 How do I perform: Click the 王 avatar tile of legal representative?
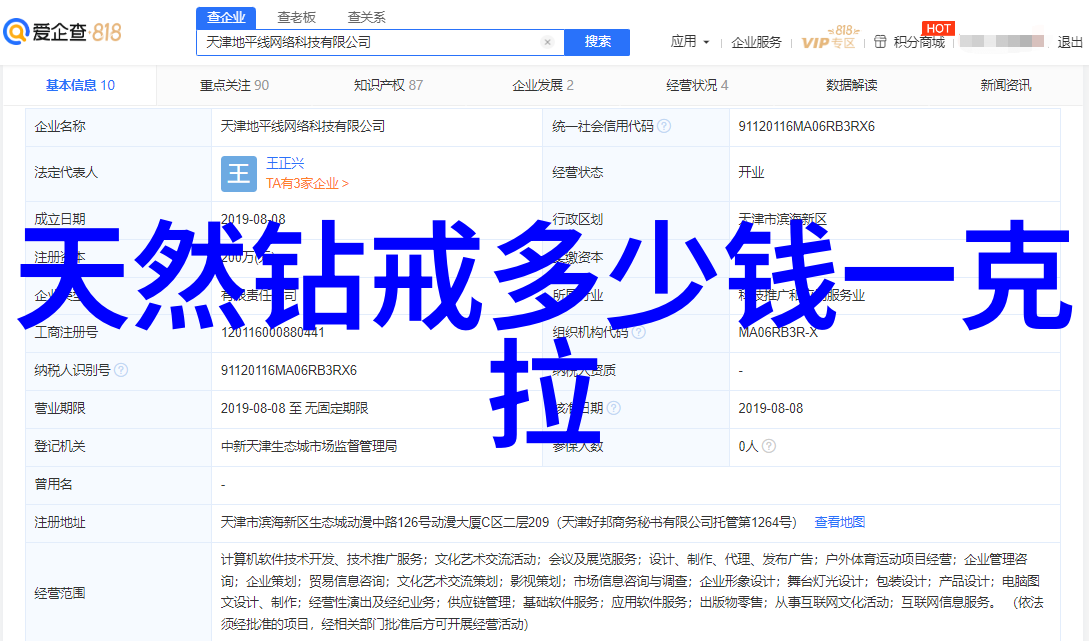click(x=239, y=174)
